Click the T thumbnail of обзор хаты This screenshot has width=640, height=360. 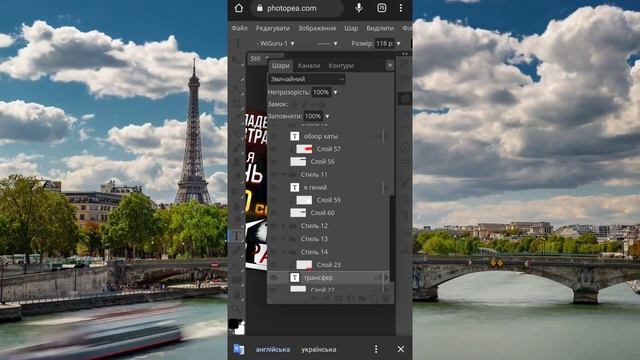[294, 136]
